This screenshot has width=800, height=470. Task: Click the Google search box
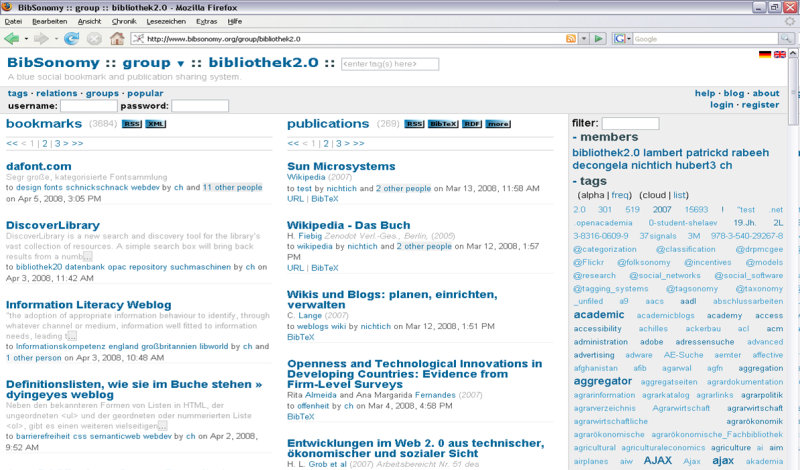click(x=706, y=39)
